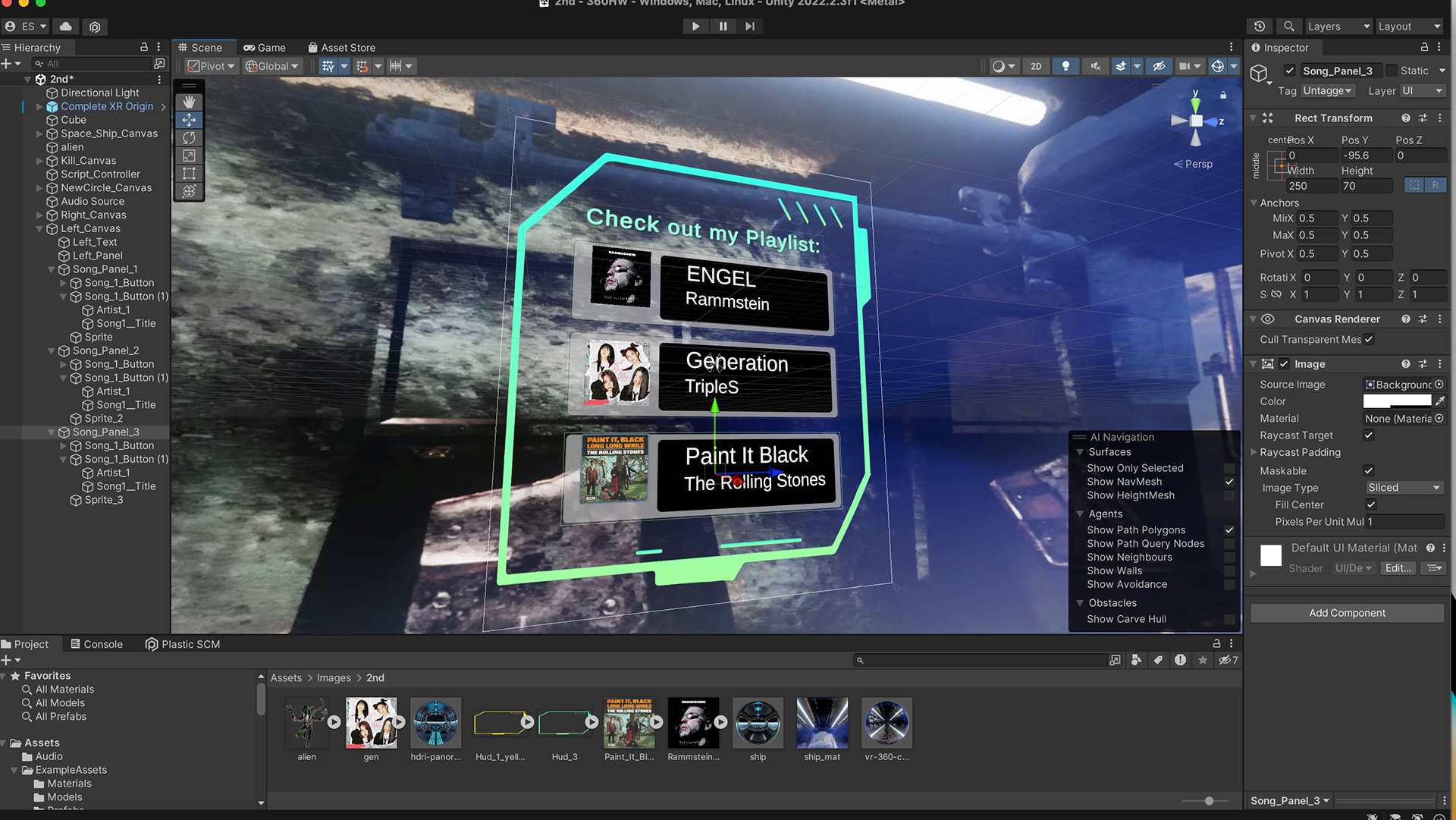
Task: Toggle scene audio mute icon
Action: 1095,67
